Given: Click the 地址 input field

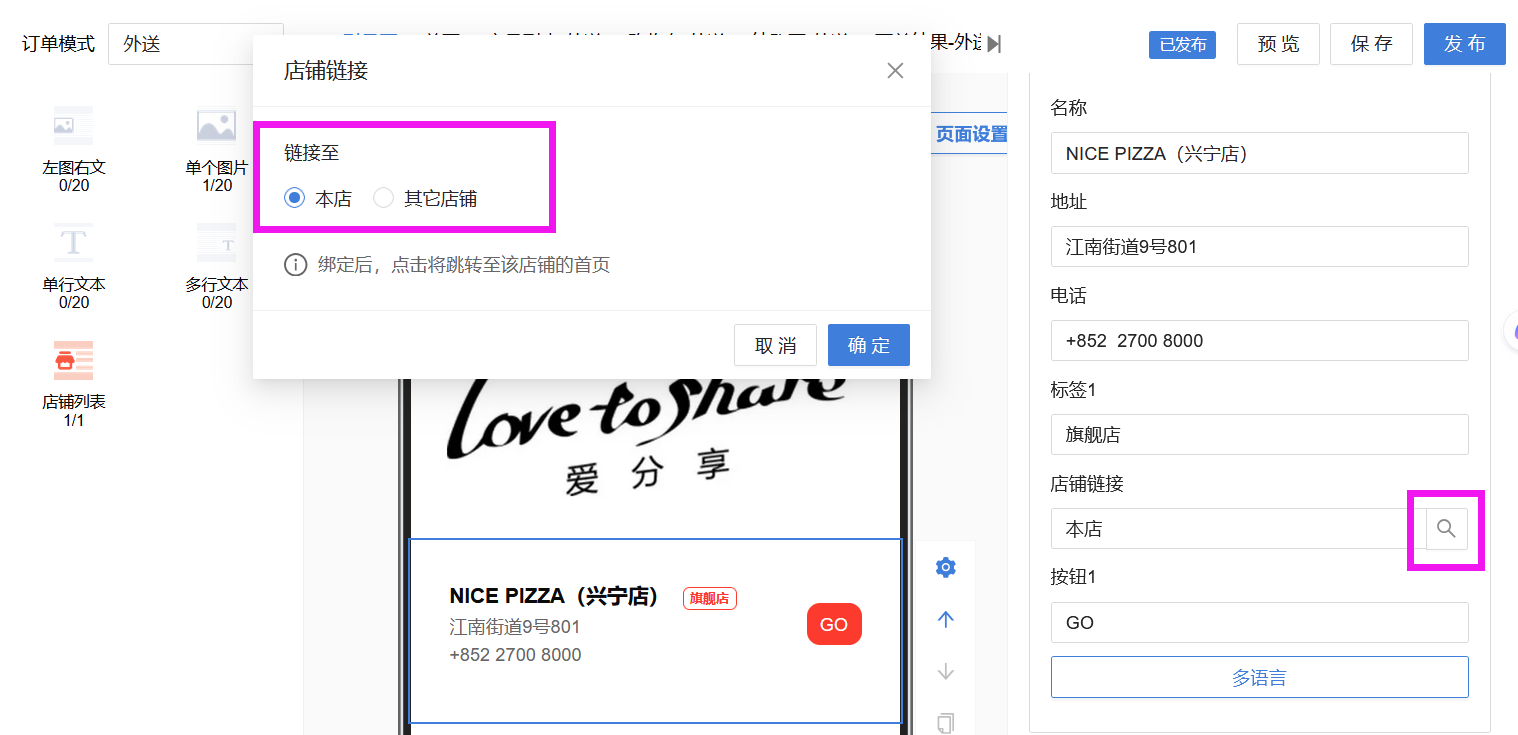Looking at the screenshot, I should point(1259,247).
